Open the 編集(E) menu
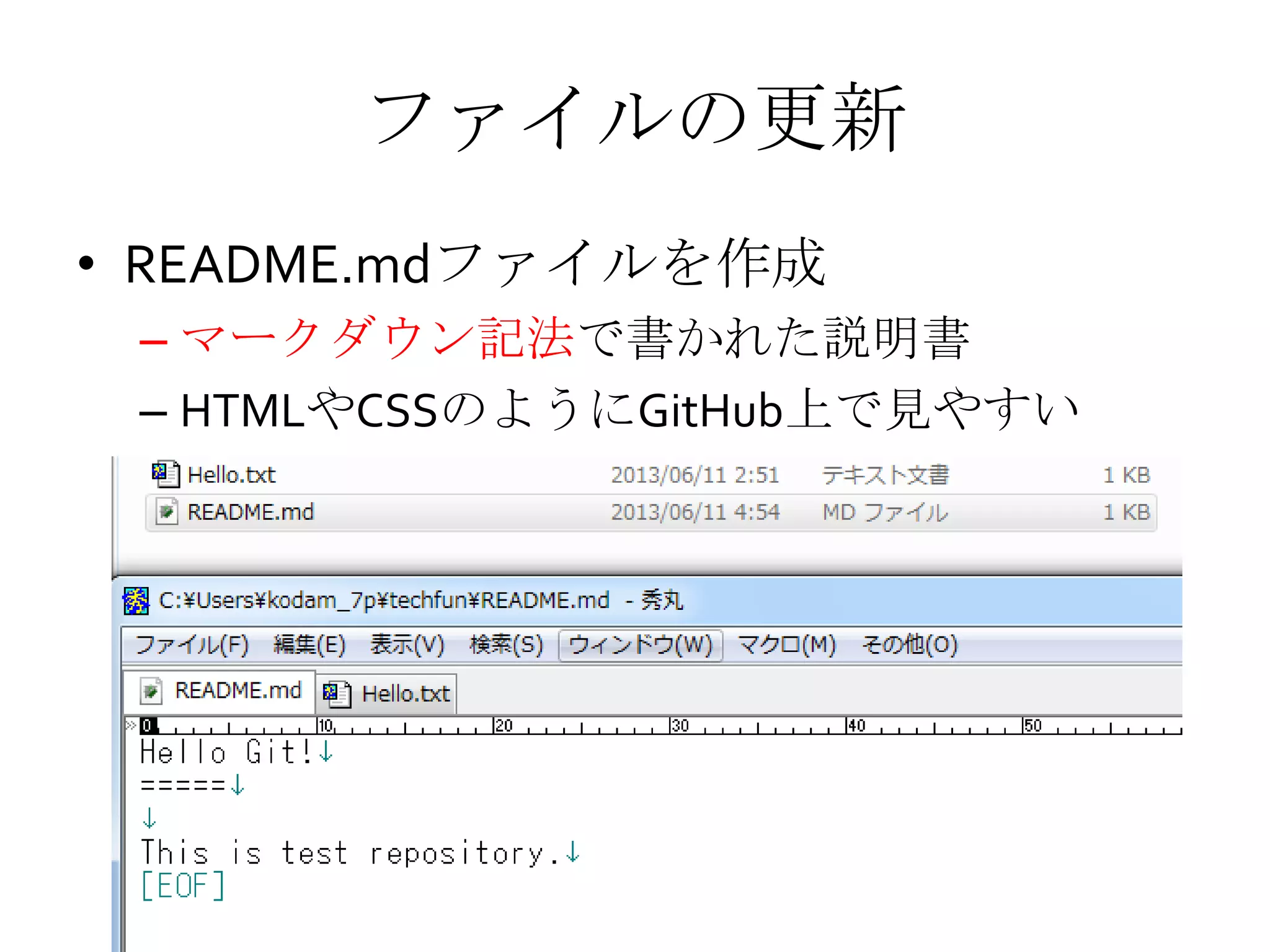Viewport: 1270px width, 952px height. click(309, 645)
